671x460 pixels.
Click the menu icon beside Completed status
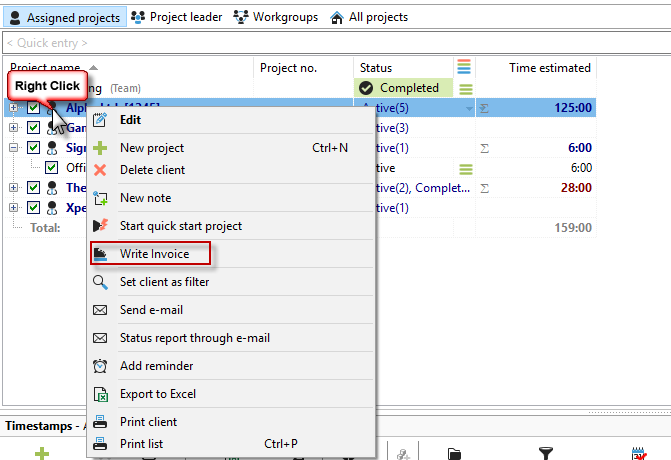[x=465, y=88]
